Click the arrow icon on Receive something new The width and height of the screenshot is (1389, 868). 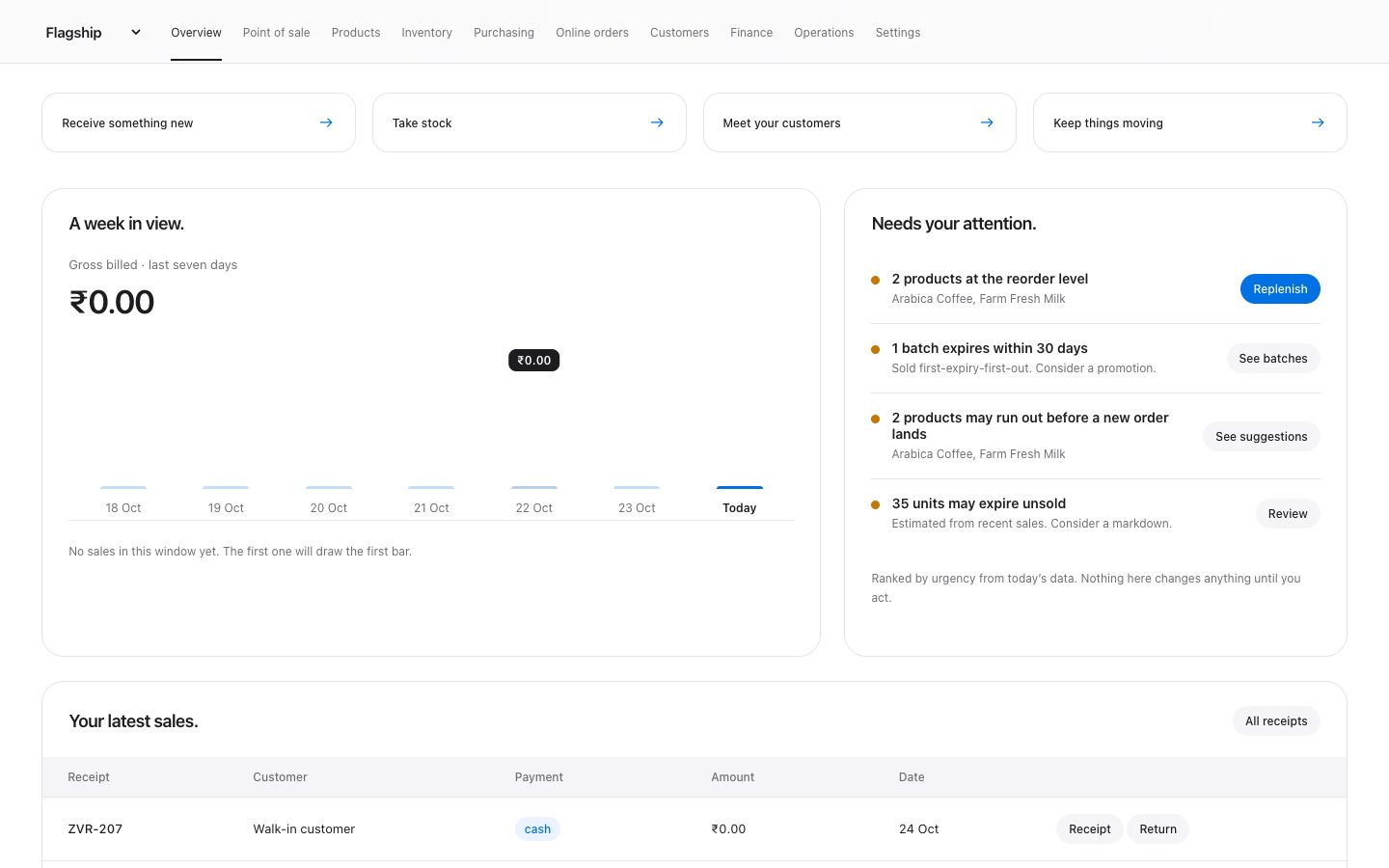point(326,122)
